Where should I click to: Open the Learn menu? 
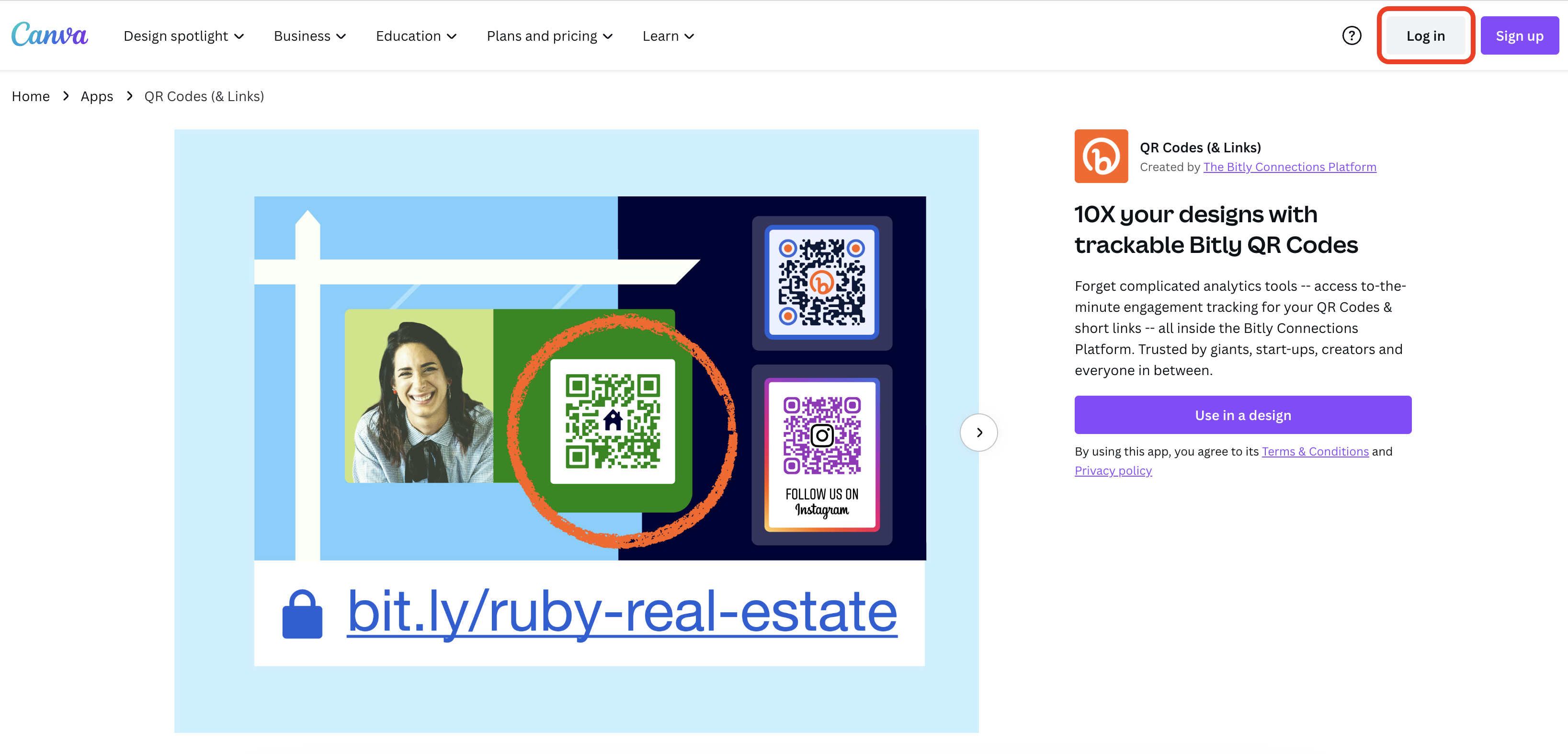(x=668, y=36)
